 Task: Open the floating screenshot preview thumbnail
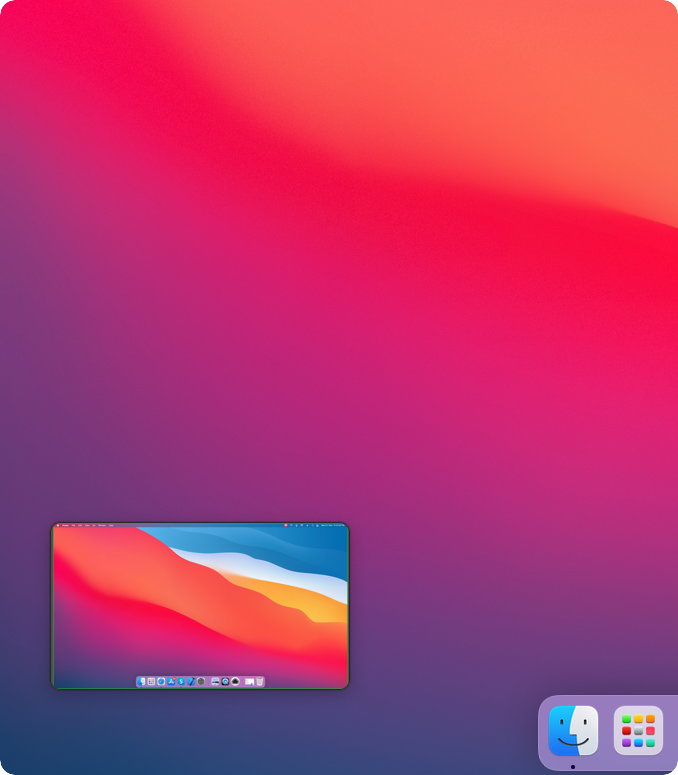click(x=200, y=605)
